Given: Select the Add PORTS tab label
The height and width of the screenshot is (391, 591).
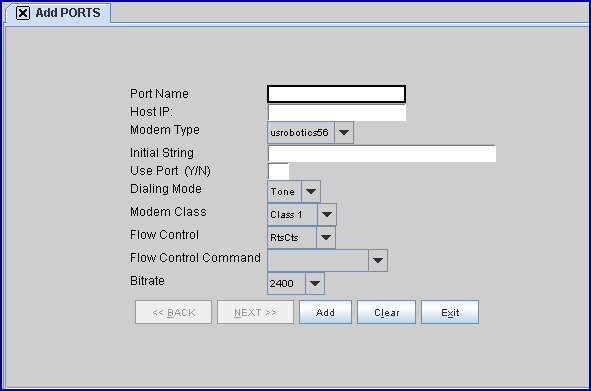Looking at the screenshot, I should tap(68, 13).
